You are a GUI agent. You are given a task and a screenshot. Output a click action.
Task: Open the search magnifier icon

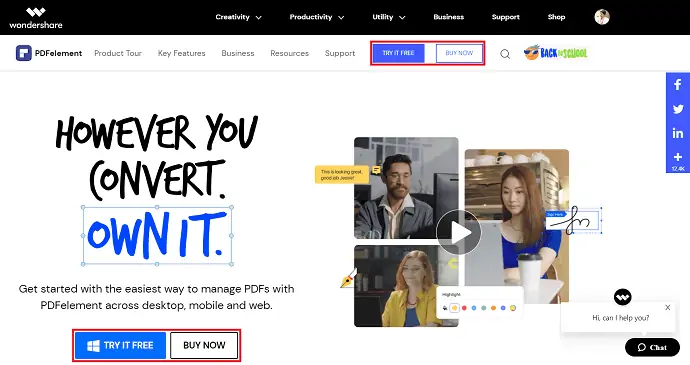coord(505,54)
